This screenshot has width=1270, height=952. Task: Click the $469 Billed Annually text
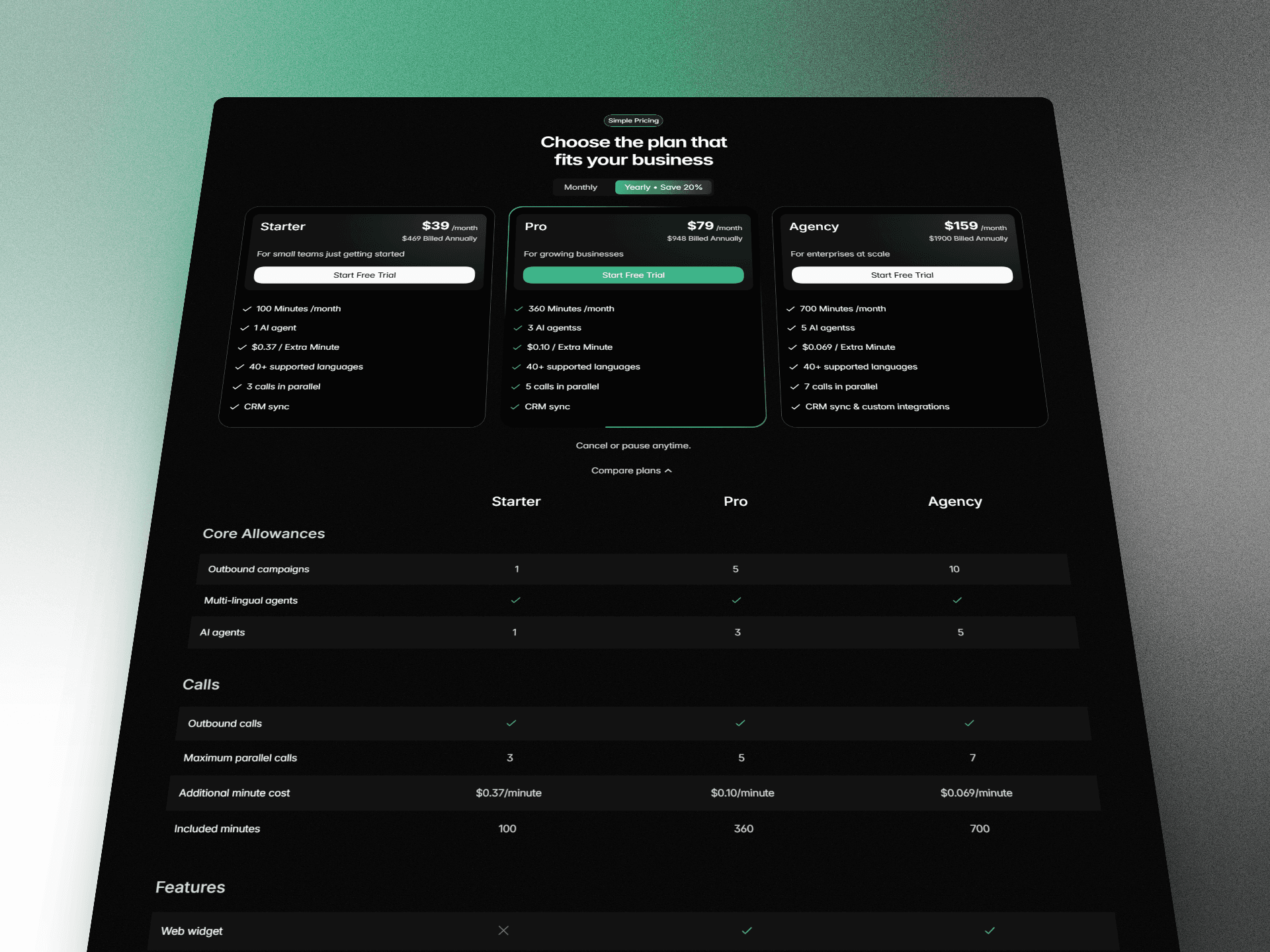pyautogui.click(x=439, y=239)
